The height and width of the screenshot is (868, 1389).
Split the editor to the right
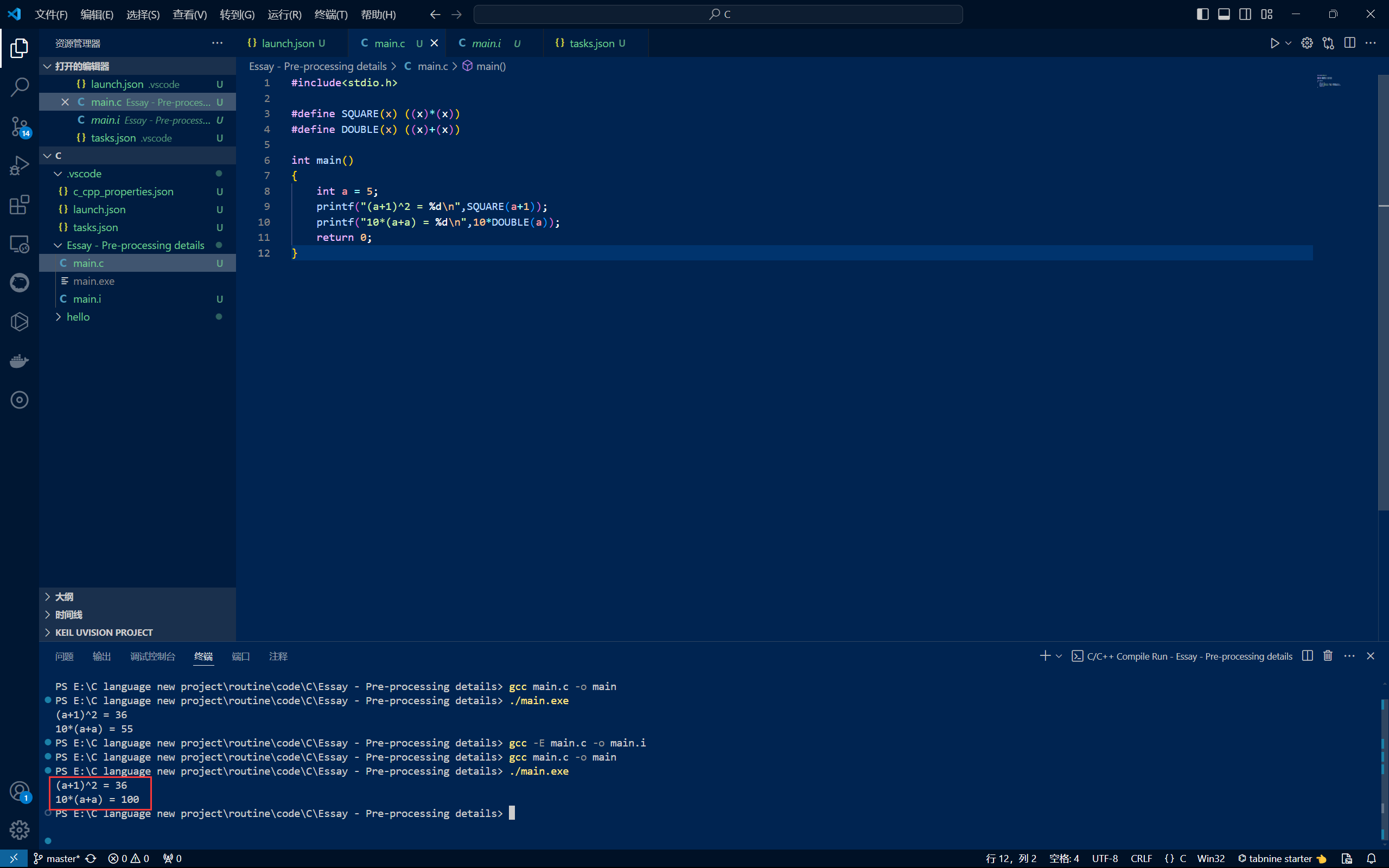tap(1349, 43)
